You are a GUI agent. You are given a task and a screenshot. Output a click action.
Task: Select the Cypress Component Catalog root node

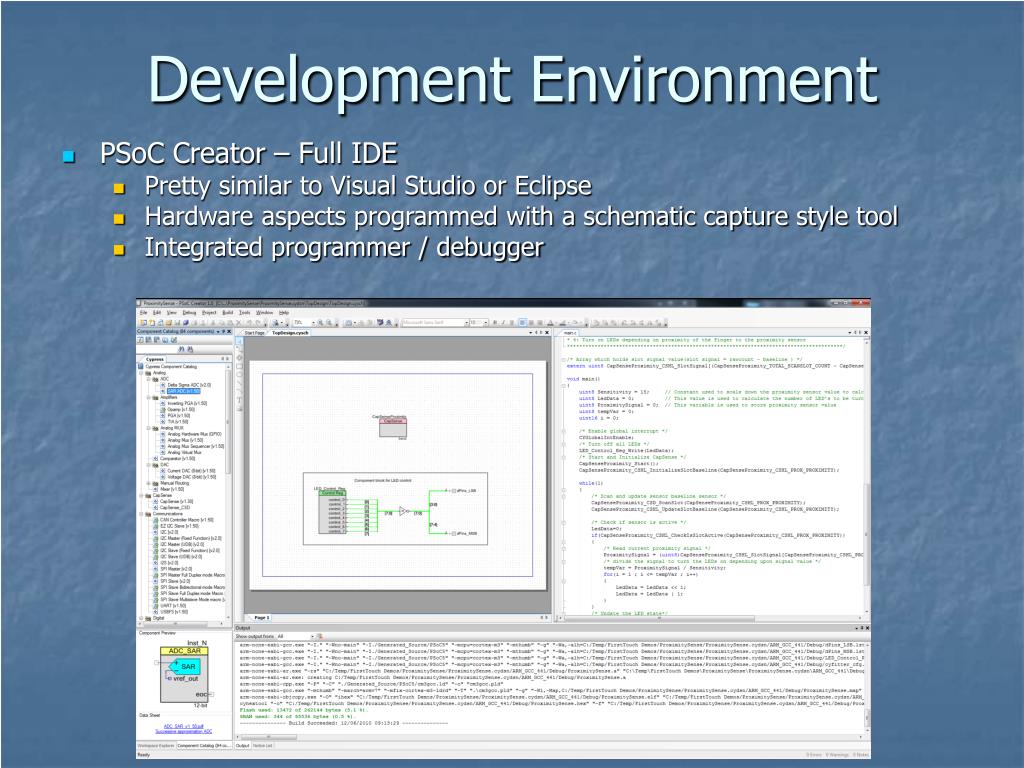(170, 366)
